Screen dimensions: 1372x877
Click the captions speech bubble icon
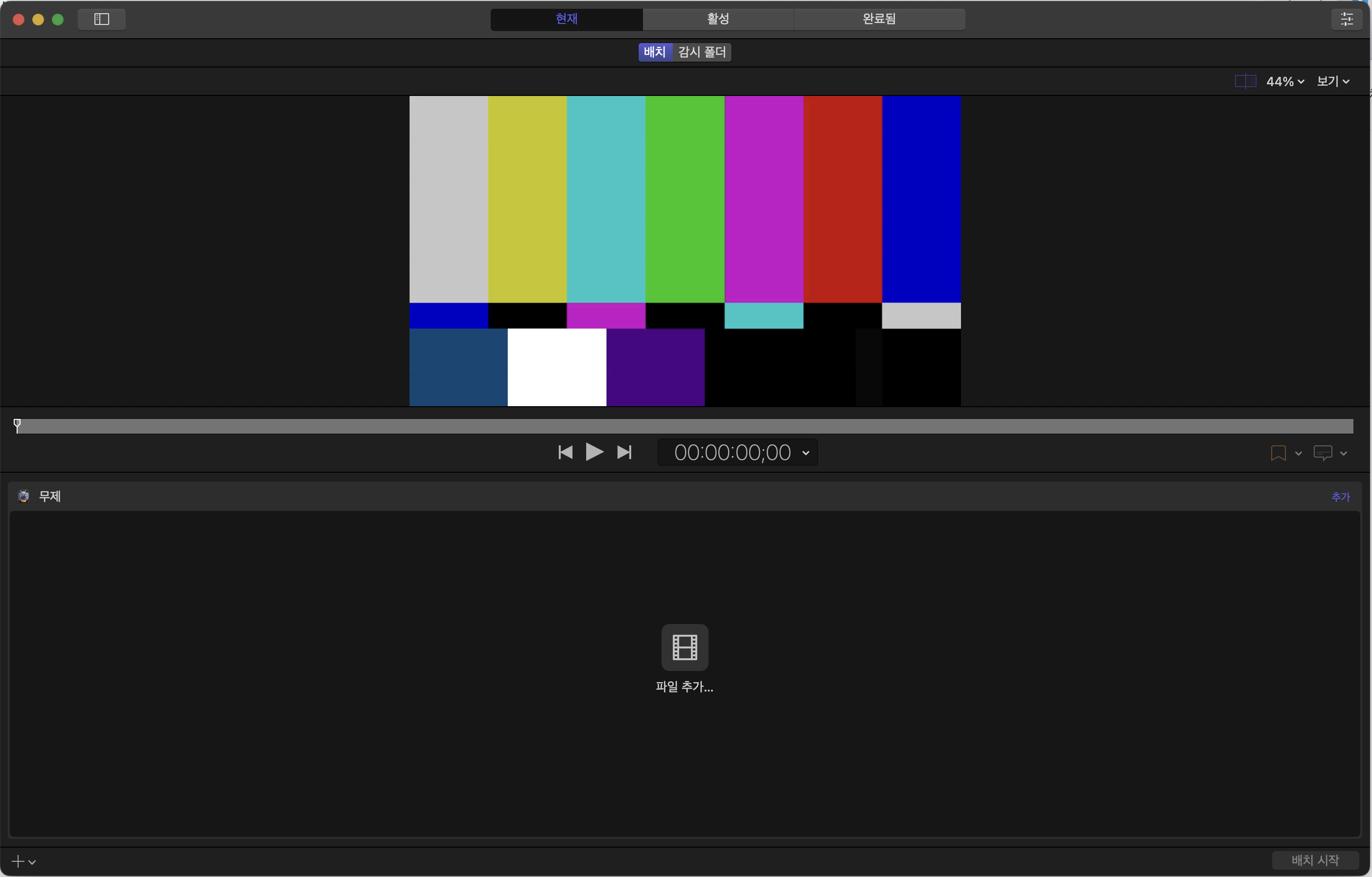pyautogui.click(x=1322, y=453)
